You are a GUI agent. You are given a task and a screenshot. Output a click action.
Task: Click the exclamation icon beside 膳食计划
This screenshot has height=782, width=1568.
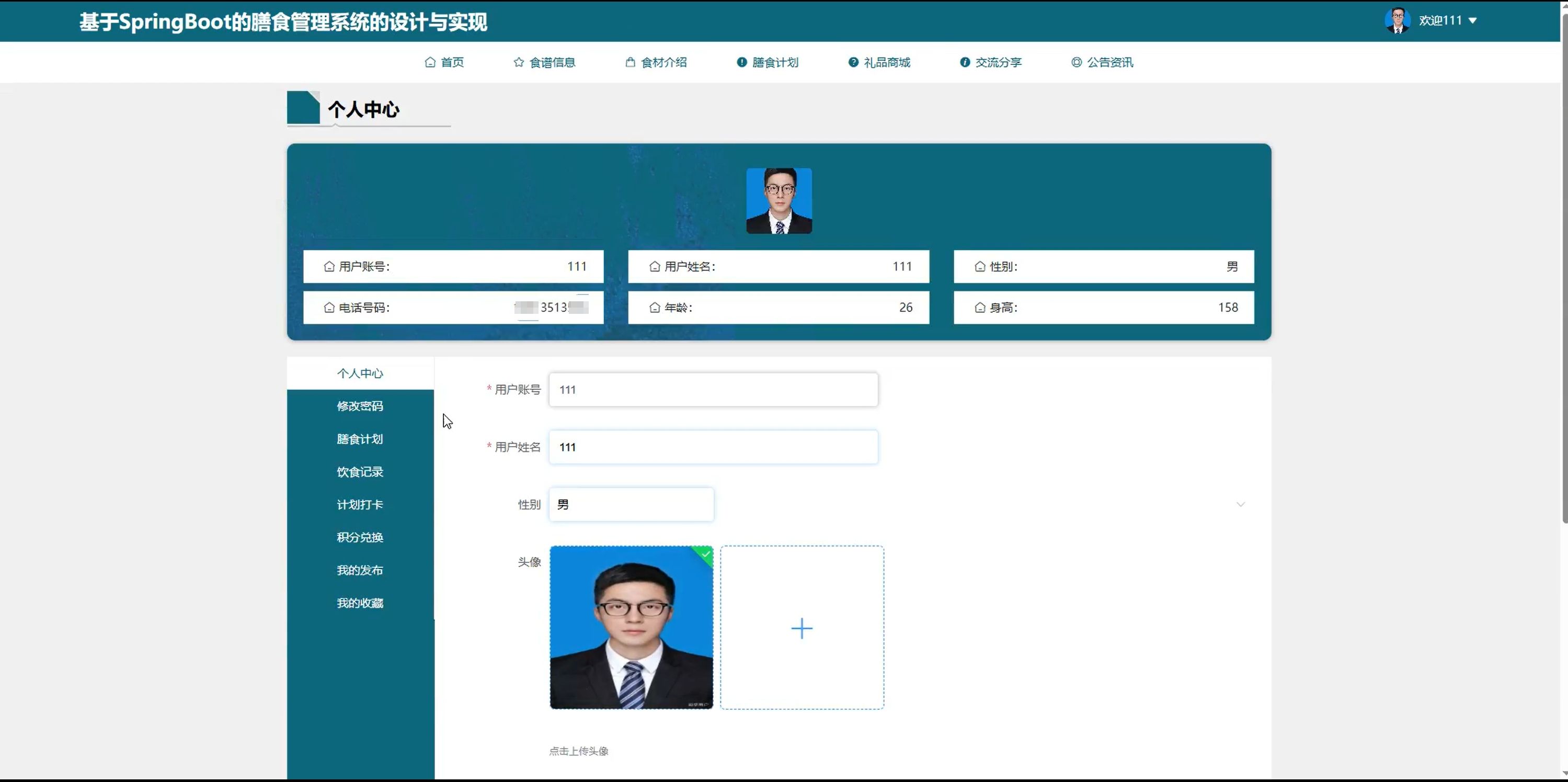coord(741,62)
